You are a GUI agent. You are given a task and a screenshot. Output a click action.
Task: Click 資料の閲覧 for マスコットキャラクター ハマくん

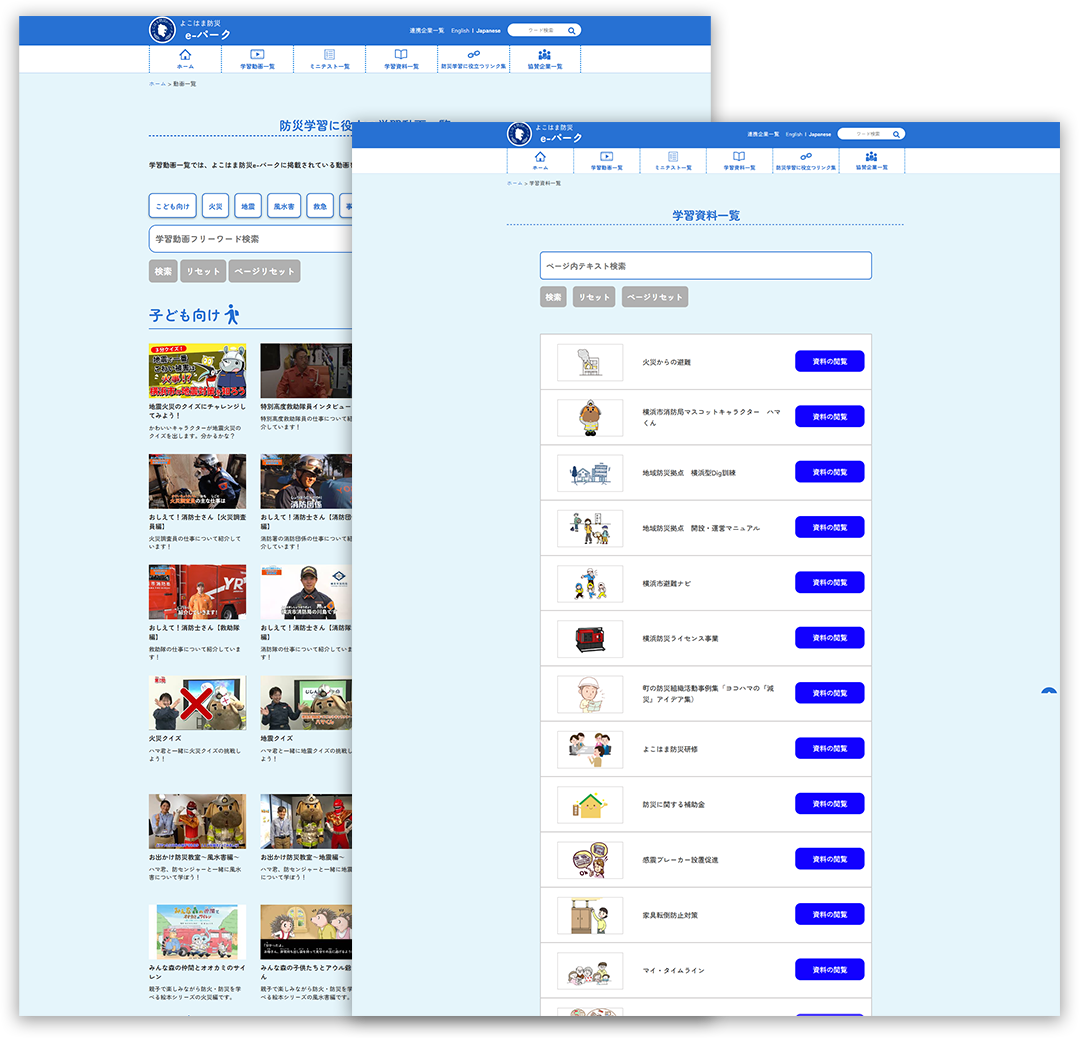pyautogui.click(x=829, y=416)
